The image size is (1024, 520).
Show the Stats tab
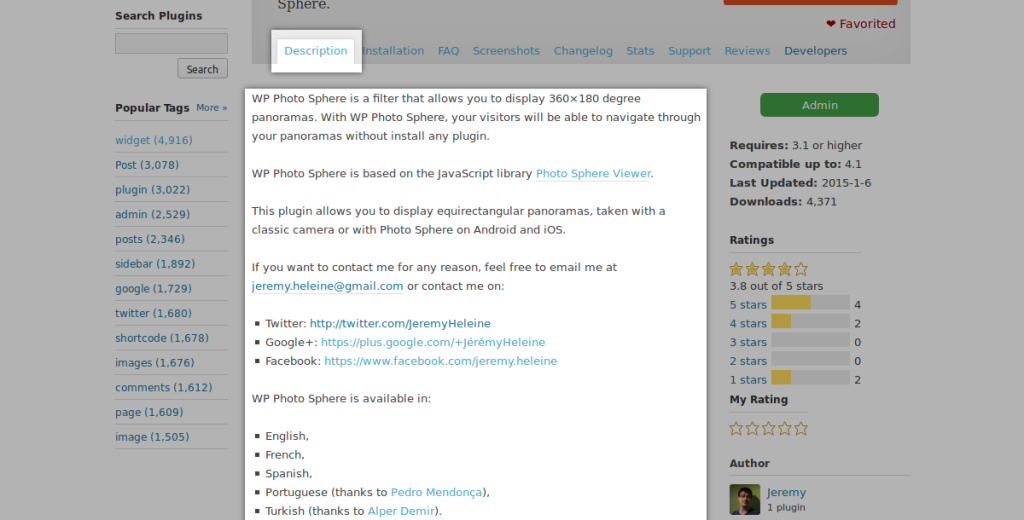click(x=640, y=51)
